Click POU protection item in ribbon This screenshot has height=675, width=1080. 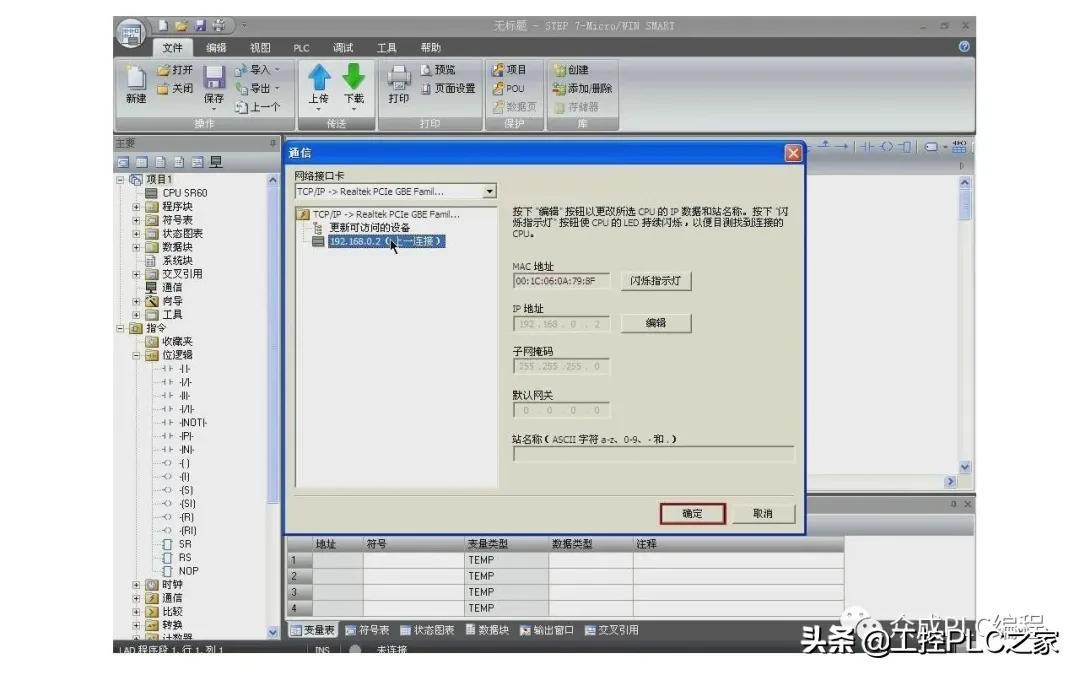(509, 88)
